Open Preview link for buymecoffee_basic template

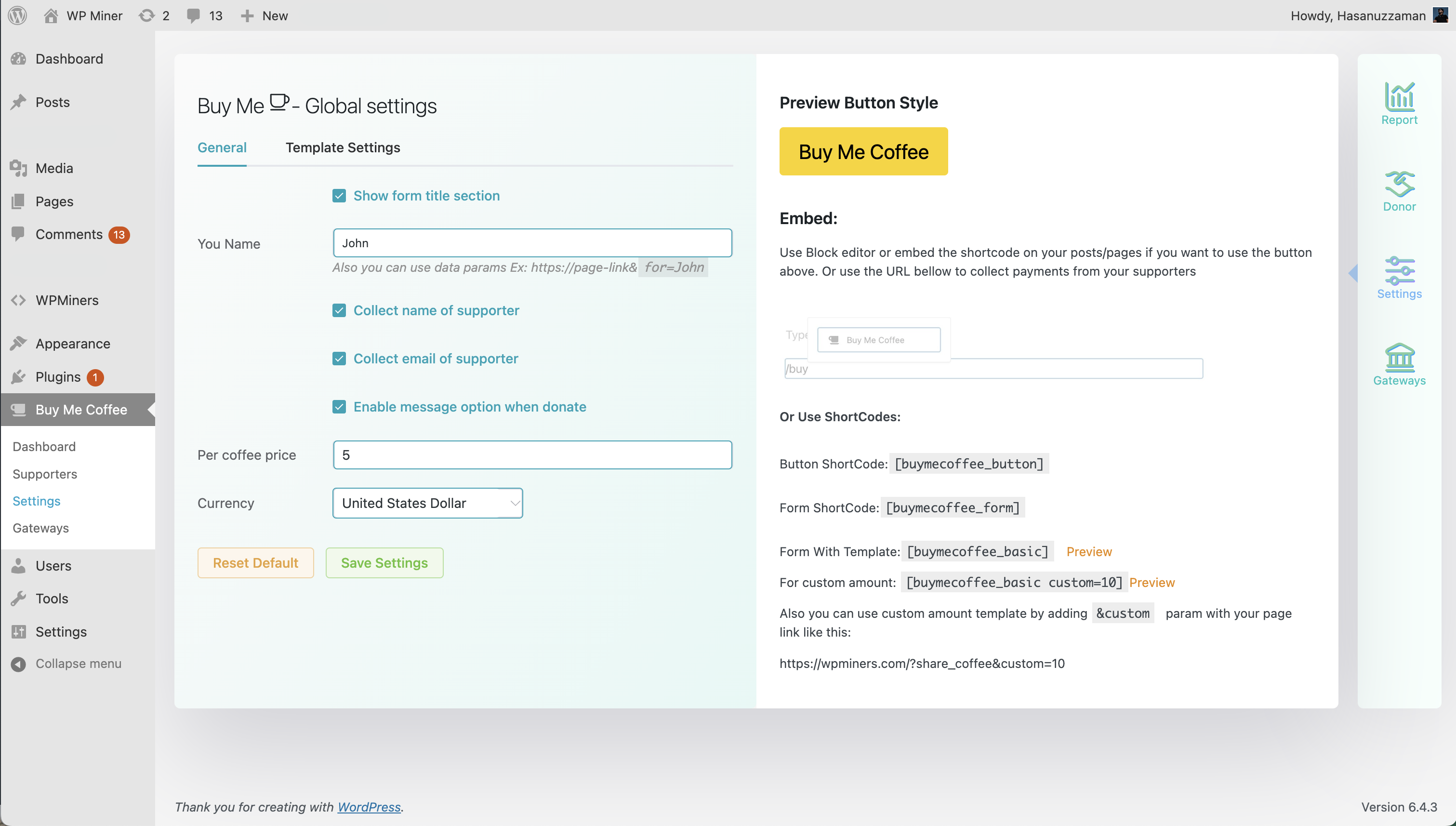click(x=1089, y=551)
